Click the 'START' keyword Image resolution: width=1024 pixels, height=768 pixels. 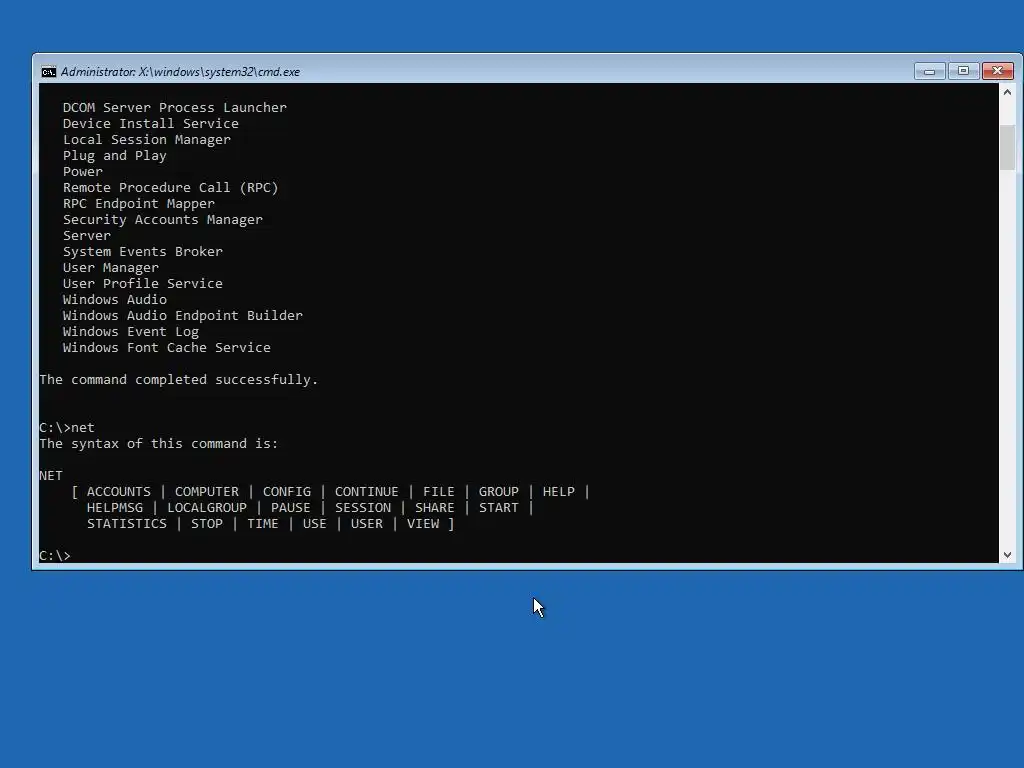[498, 507]
